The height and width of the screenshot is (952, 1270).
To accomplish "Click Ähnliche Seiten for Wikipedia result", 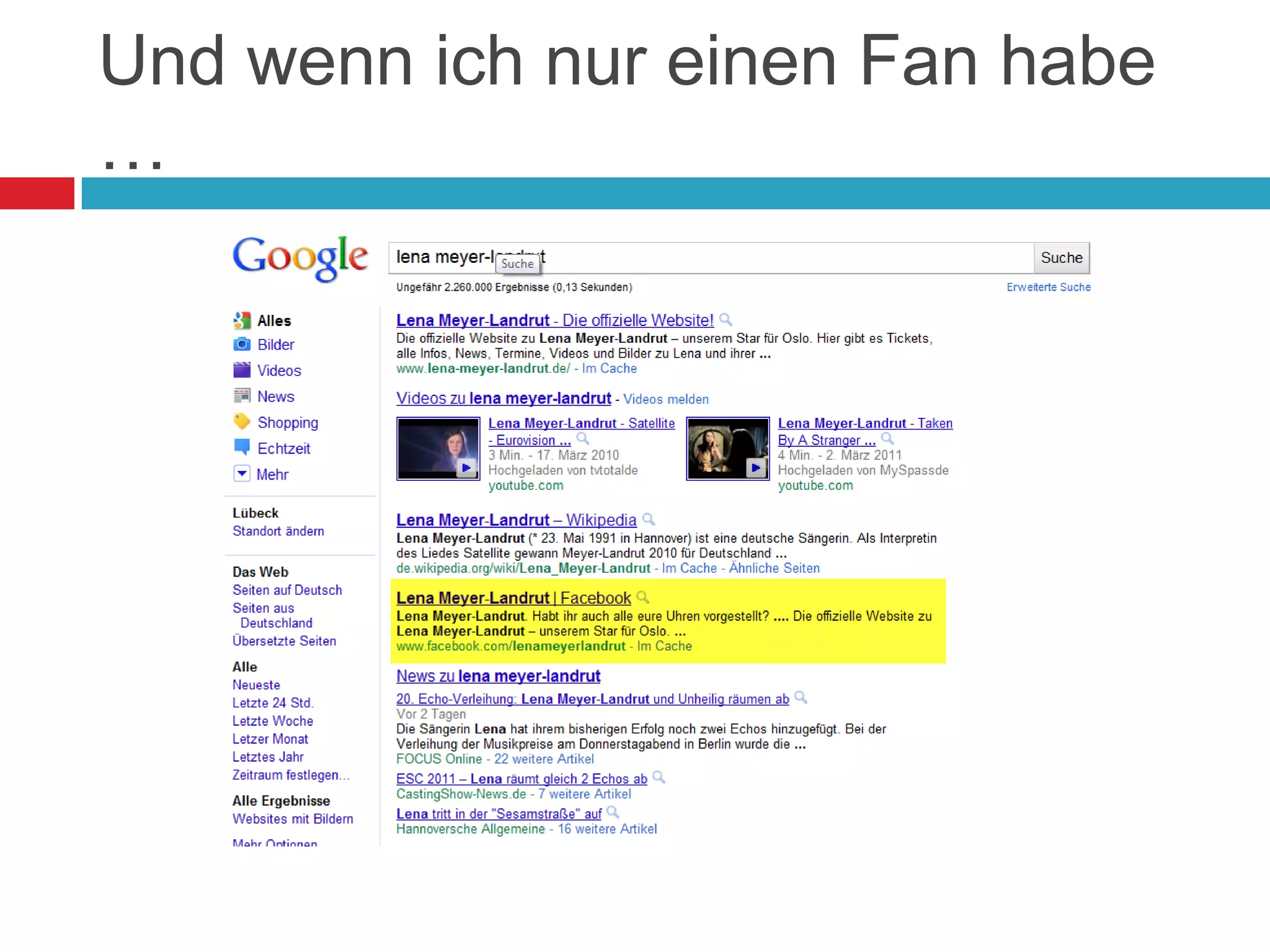I will [774, 568].
